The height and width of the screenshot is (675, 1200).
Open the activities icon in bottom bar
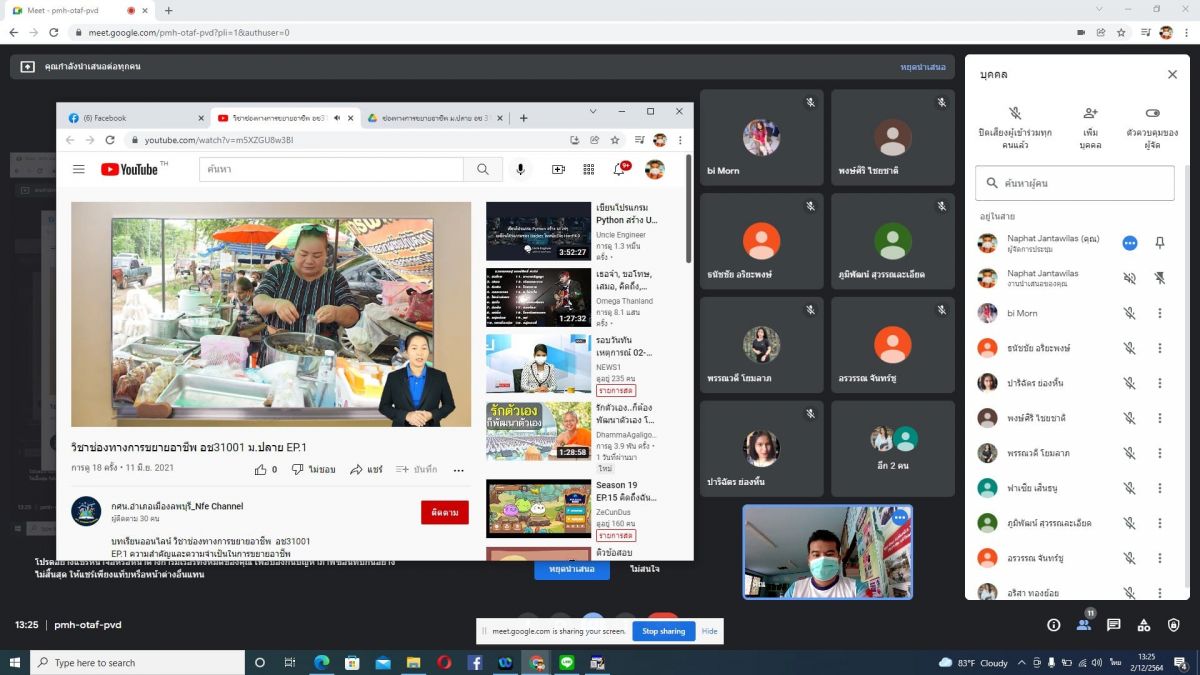pyautogui.click(x=1144, y=625)
